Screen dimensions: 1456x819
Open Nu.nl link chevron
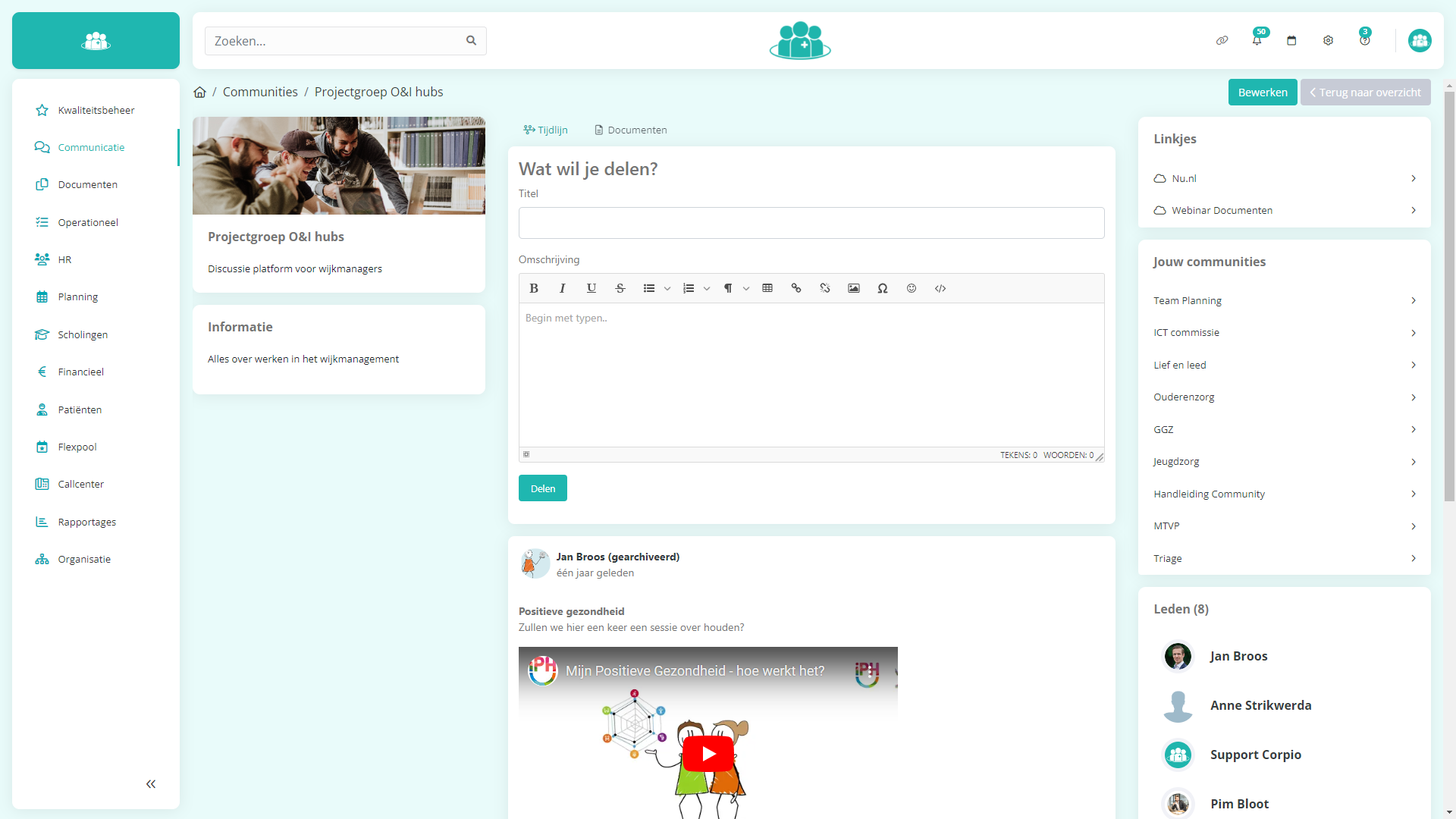[x=1414, y=178]
